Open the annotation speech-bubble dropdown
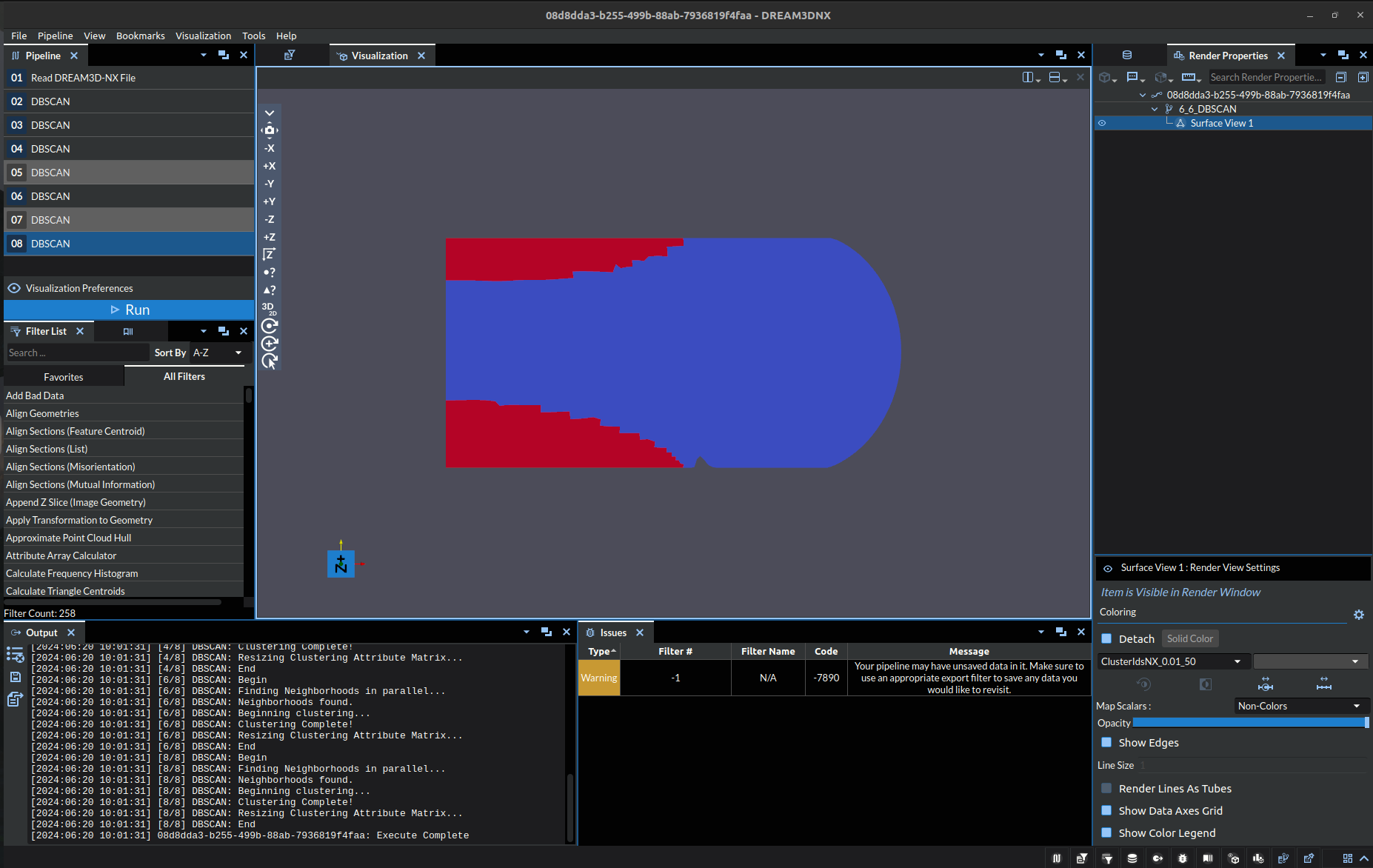 pyautogui.click(x=1135, y=77)
